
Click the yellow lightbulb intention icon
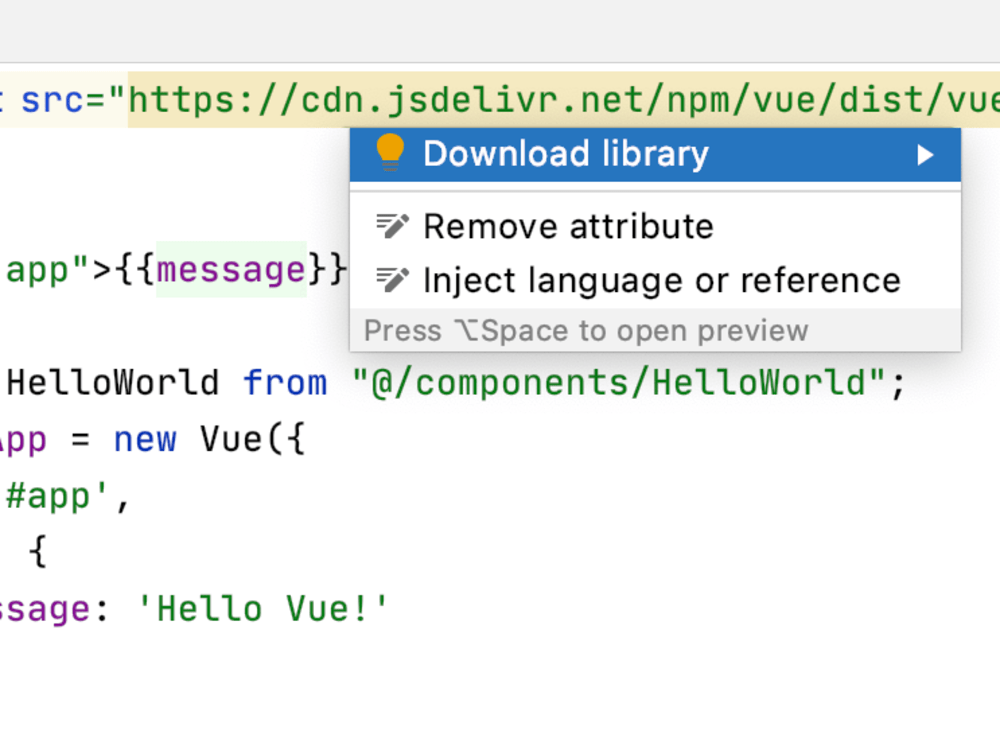pos(391,153)
